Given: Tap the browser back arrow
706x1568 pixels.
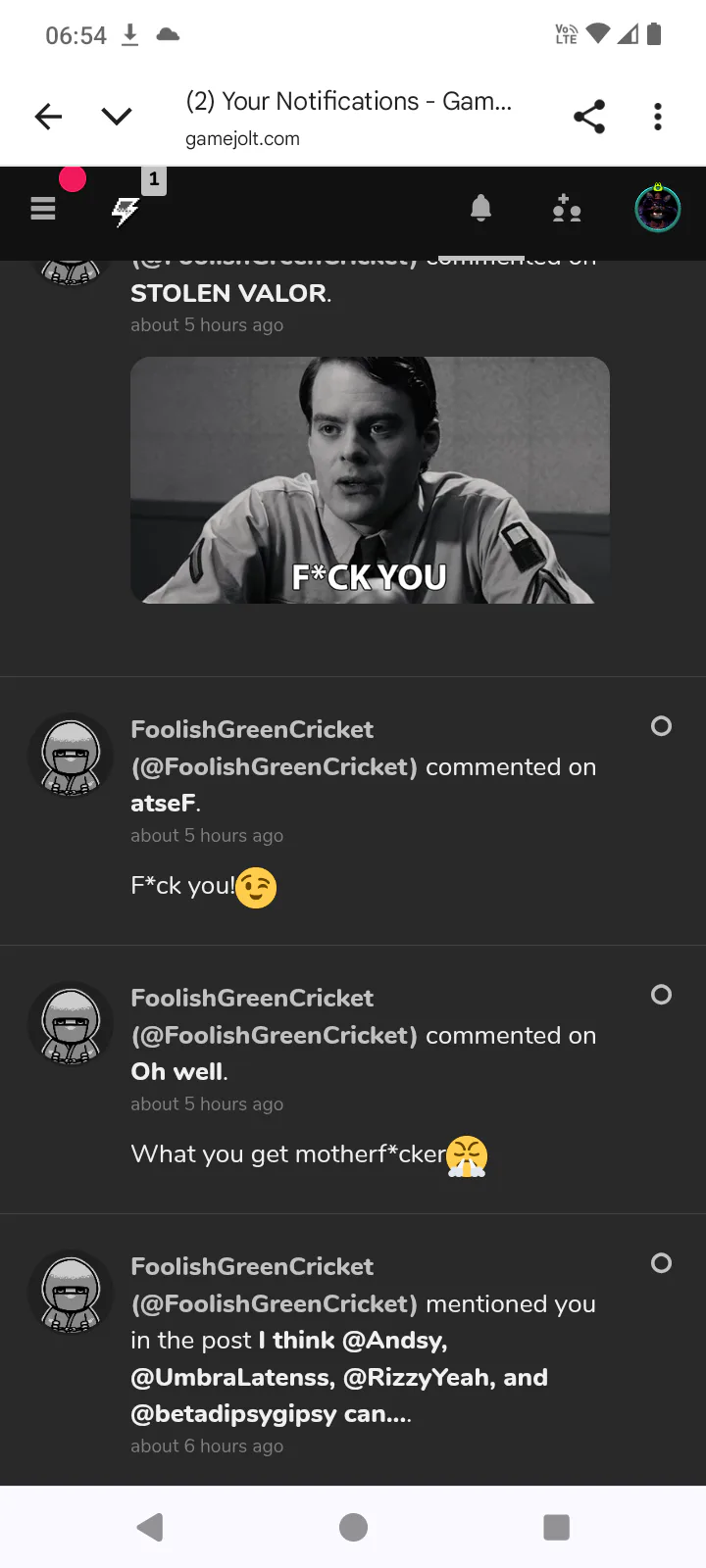Looking at the screenshot, I should click(48, 117).
